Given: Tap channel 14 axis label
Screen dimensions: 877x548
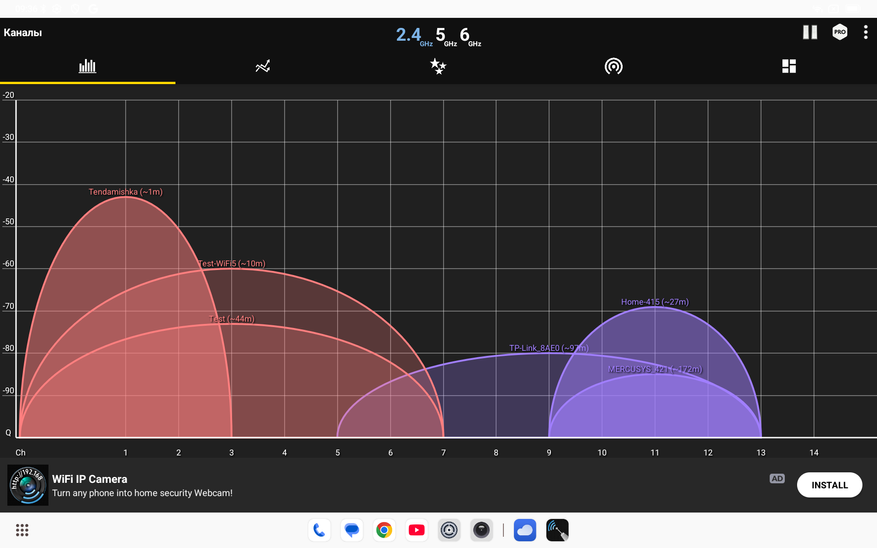Looking at the screenshot, I should click(x=814, y=452).
